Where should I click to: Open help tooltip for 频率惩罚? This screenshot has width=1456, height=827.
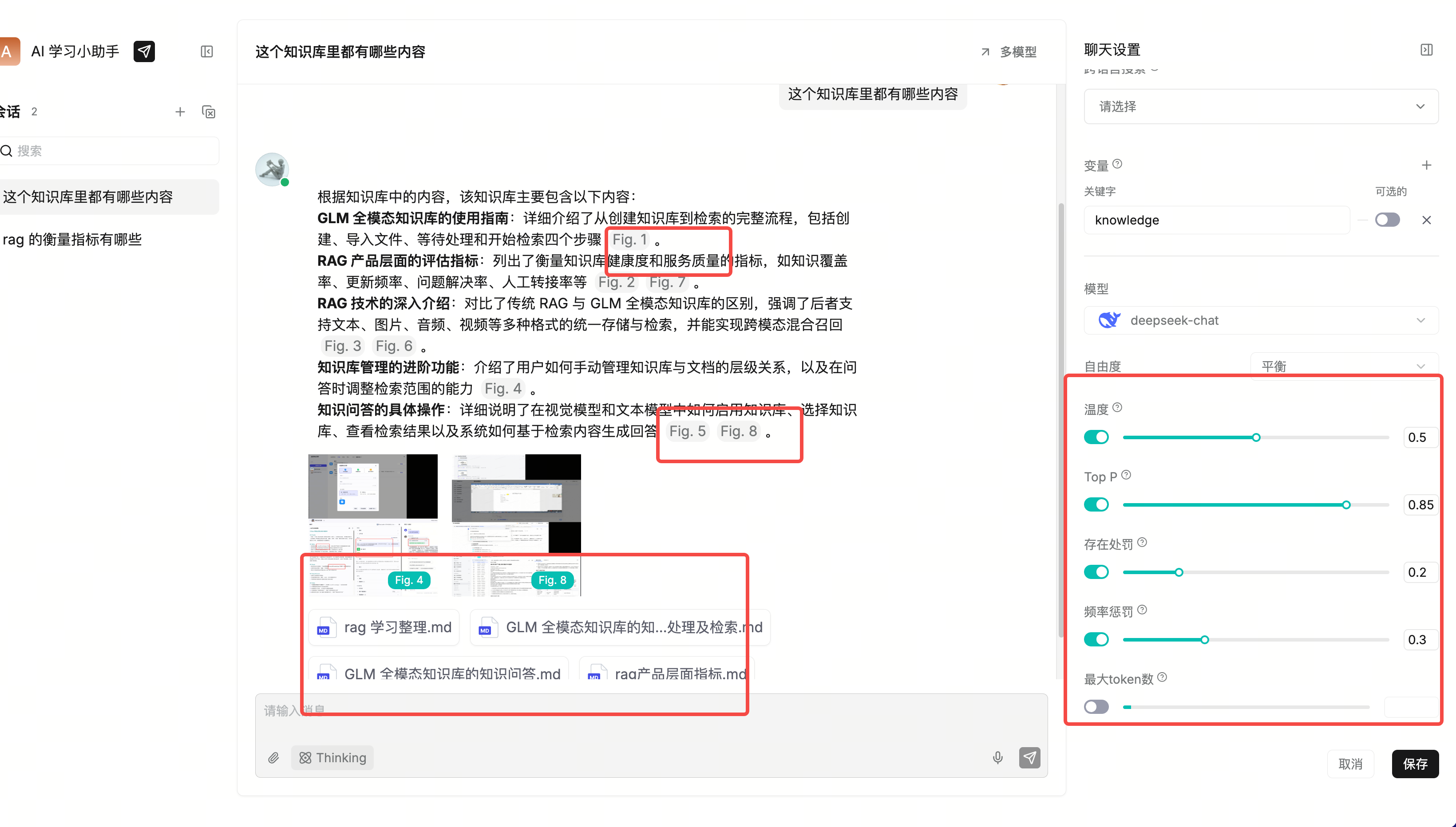pos(1142,610)
